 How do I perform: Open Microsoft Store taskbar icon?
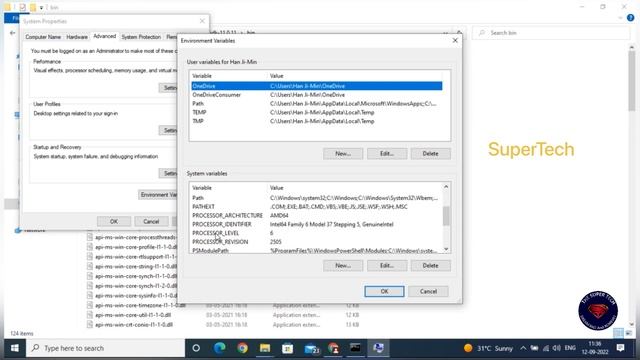pos(288,348)
